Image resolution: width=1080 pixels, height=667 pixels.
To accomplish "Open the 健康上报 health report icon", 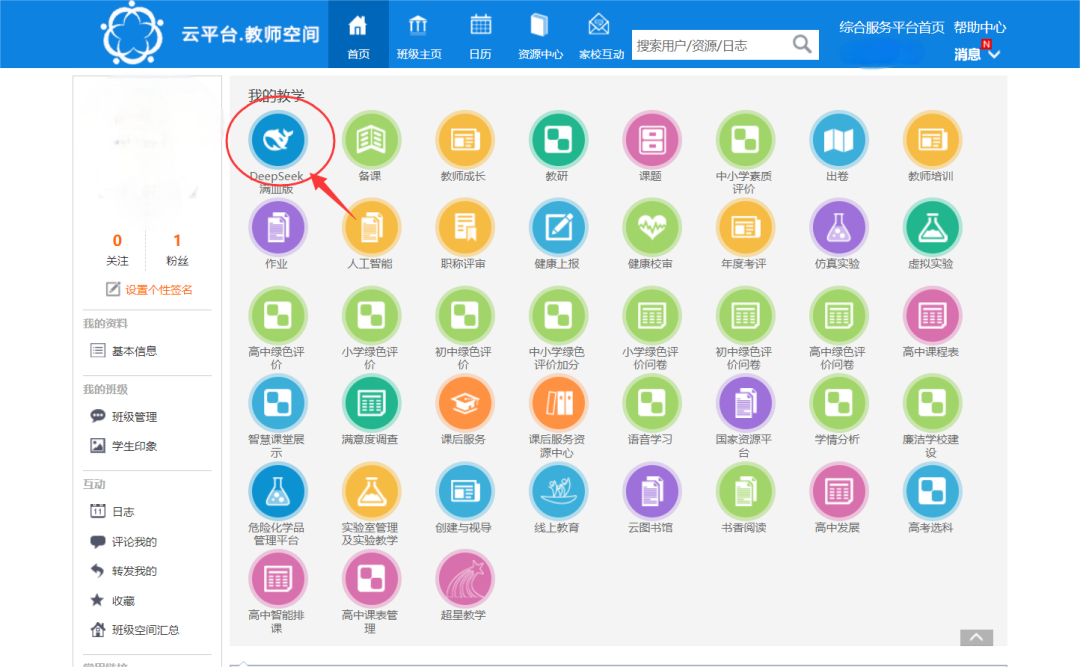I will click(x=557, y=228).
